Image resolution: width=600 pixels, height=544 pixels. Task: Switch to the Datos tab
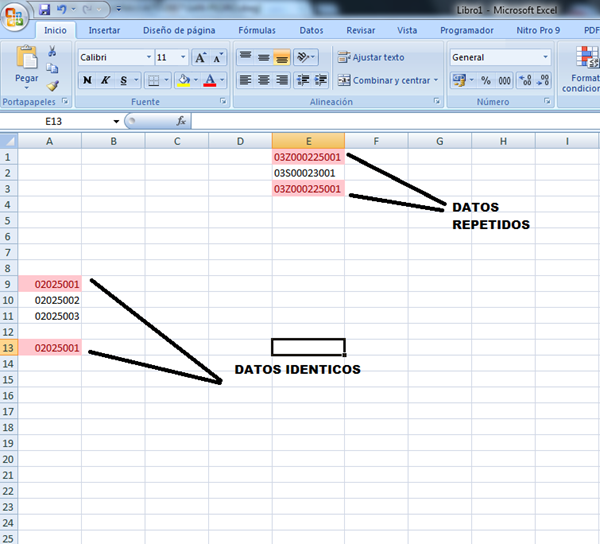311,31
